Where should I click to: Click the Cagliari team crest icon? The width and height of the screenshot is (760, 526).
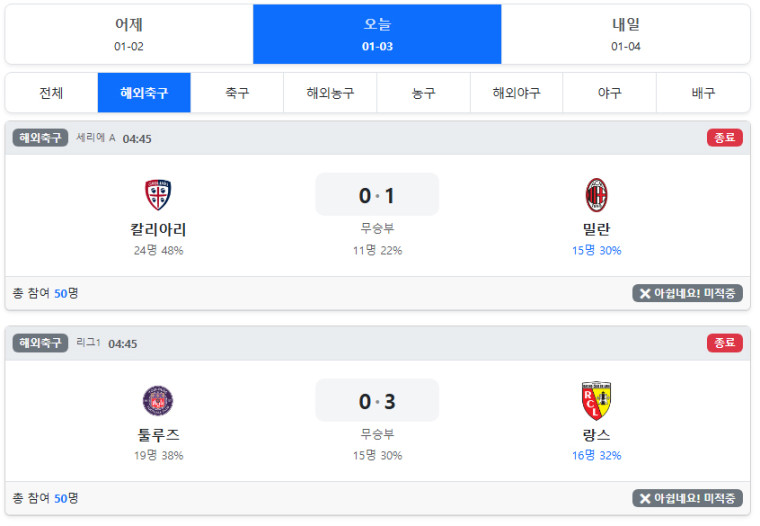coord(158,195)
